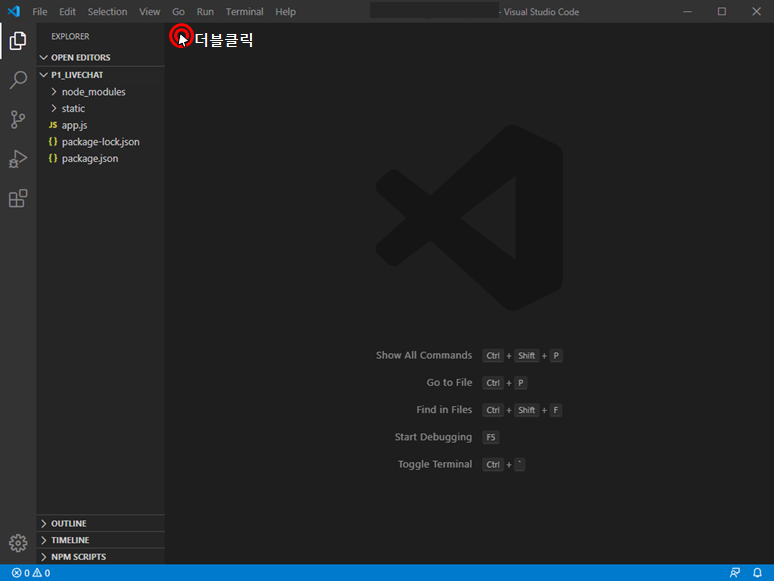Open the app.js file

click(101, 125)
